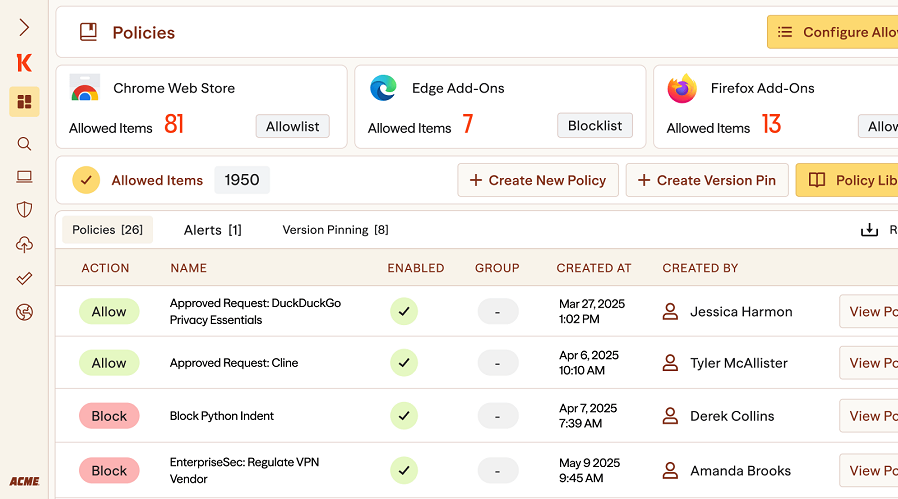
Task: Disable the Block Python Indent policy checkmark
Action: (404, 416)
